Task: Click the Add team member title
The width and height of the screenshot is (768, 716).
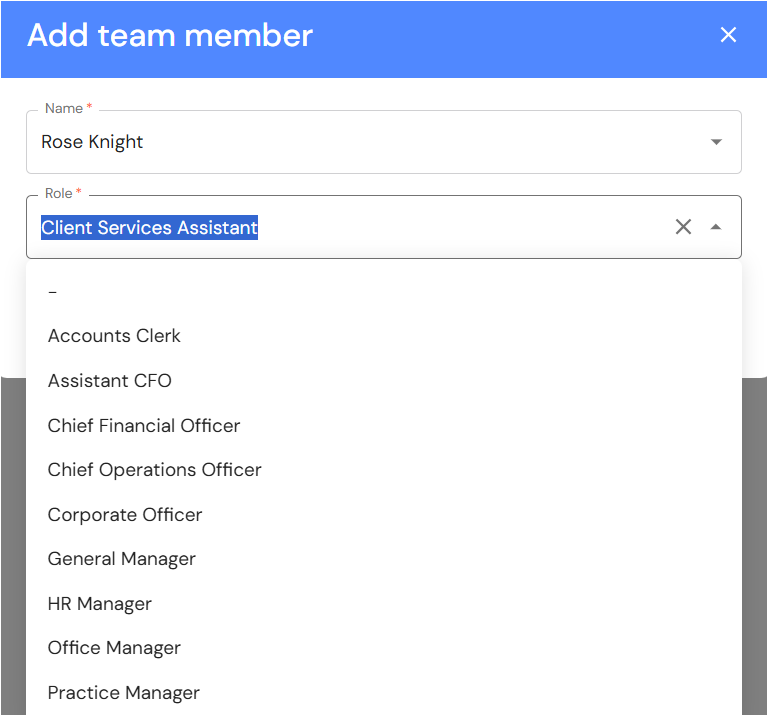Action: tap(170, 36)
